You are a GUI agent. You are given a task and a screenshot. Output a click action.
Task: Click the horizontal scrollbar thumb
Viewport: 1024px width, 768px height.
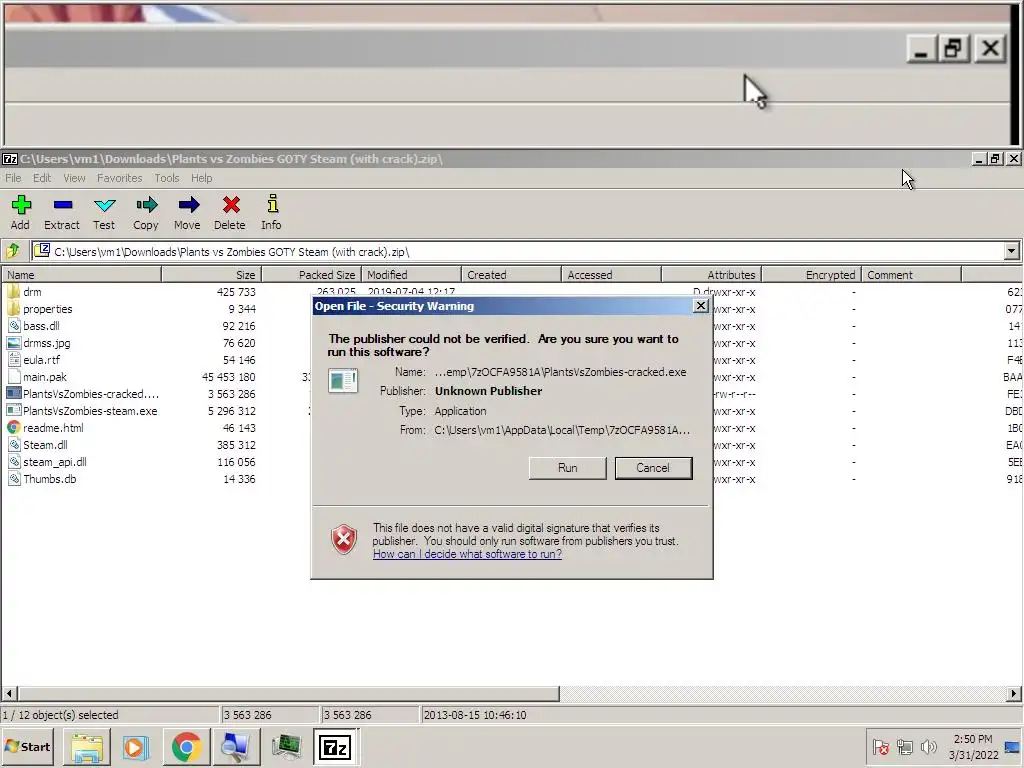(x=288, y=694)
